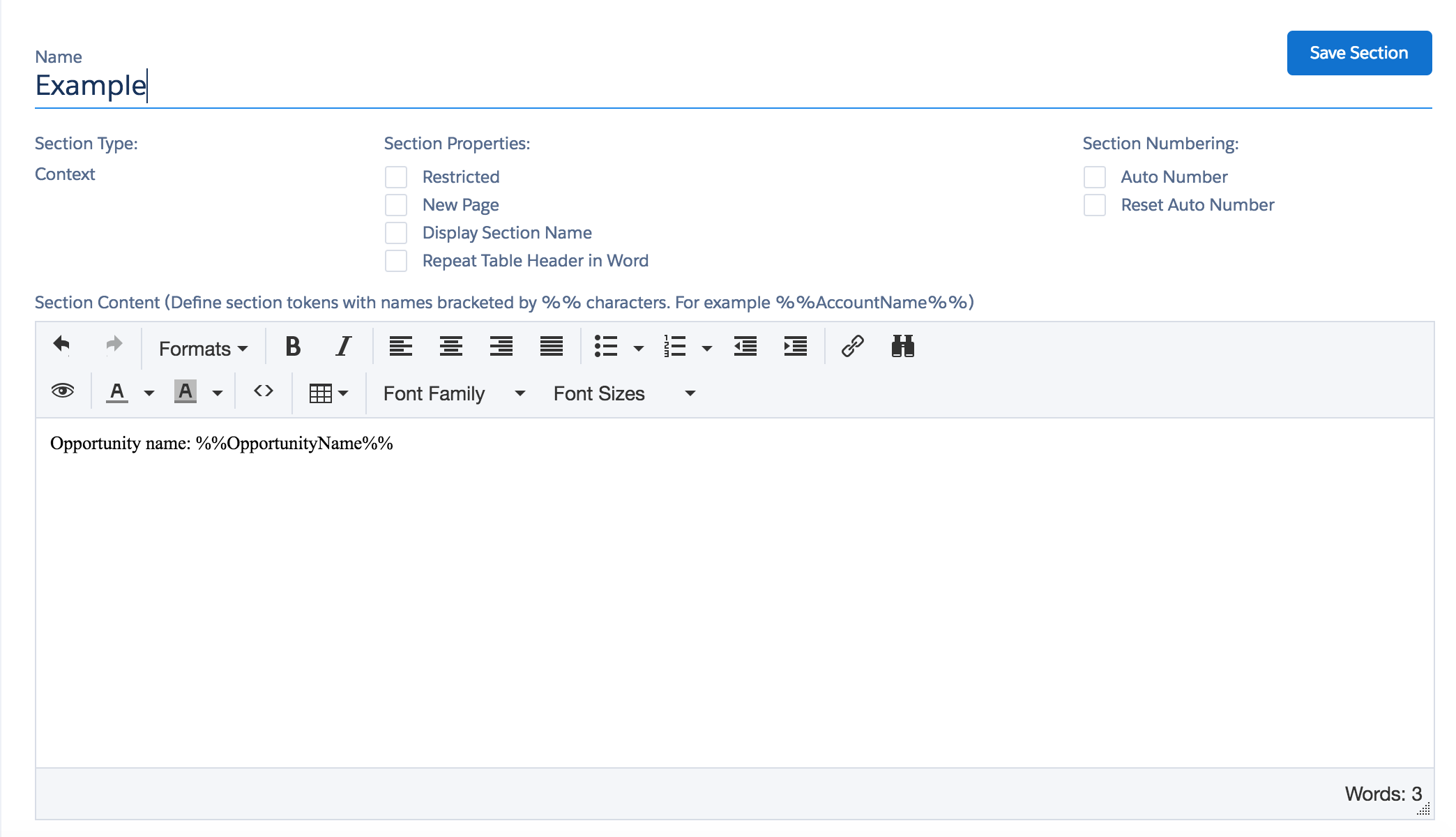This screenshot has height=837, width=1456.
Task: Click the Save Section button
Action: tap(1358, 52)
